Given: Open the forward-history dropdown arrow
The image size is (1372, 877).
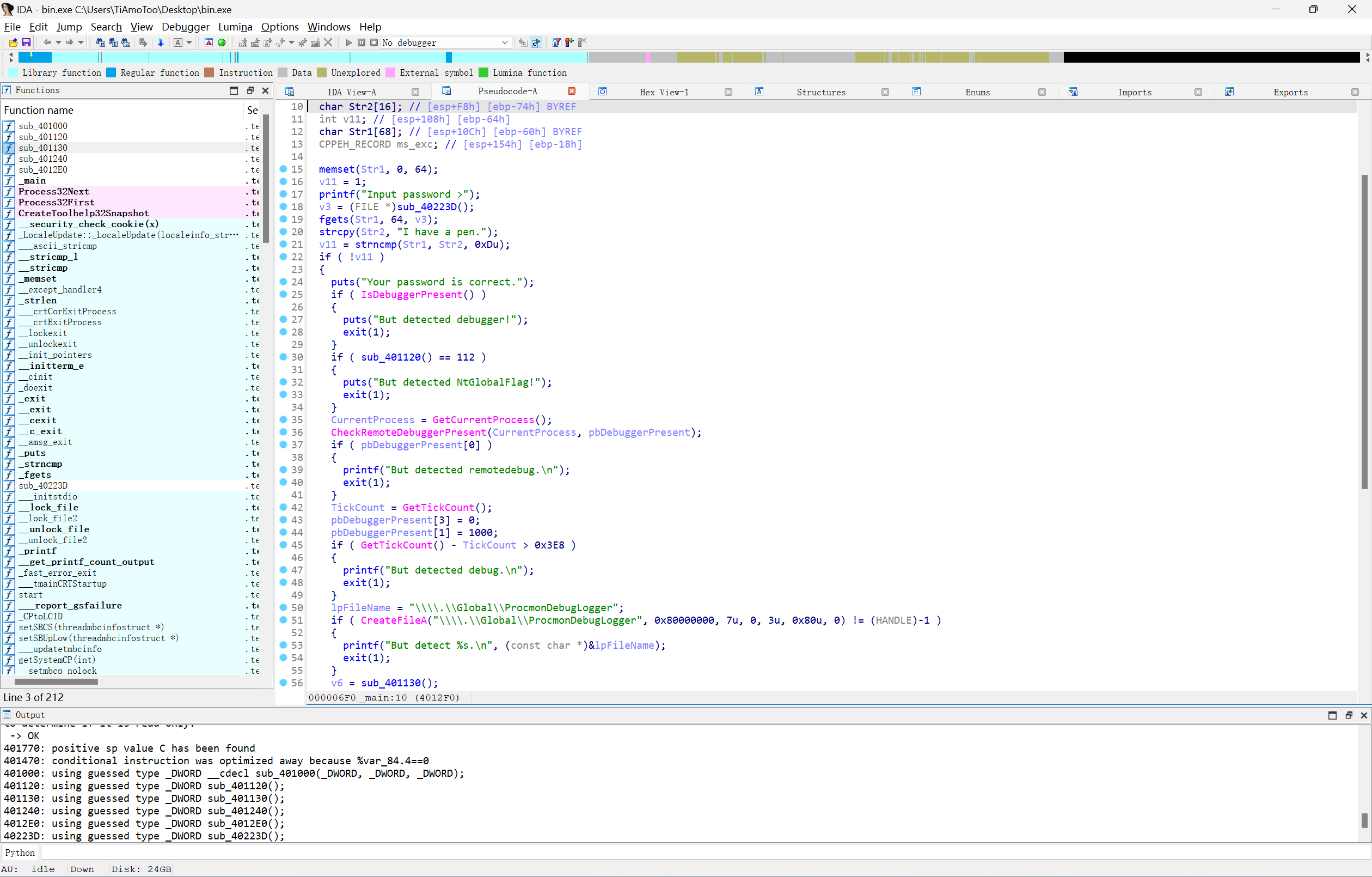Looking at the screenshot, I should pos(81,42).
